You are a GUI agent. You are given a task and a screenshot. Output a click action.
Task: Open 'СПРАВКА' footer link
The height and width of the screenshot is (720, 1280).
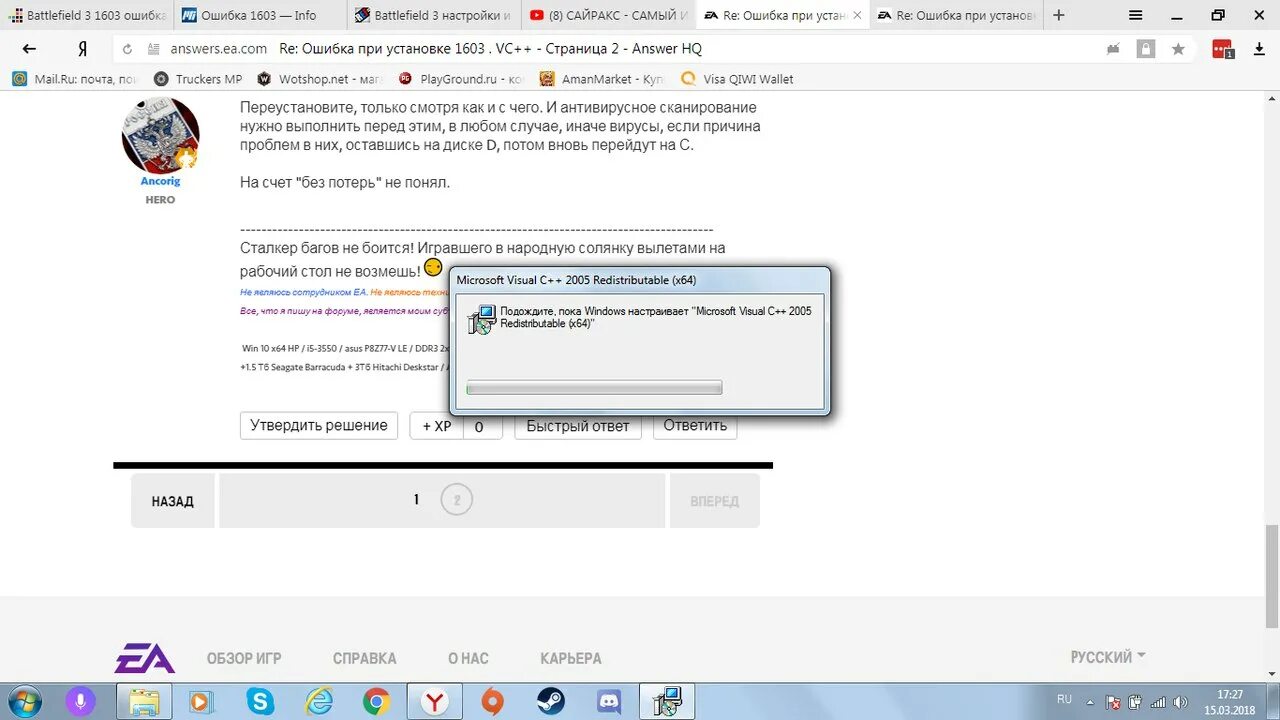tap(365, 658)
